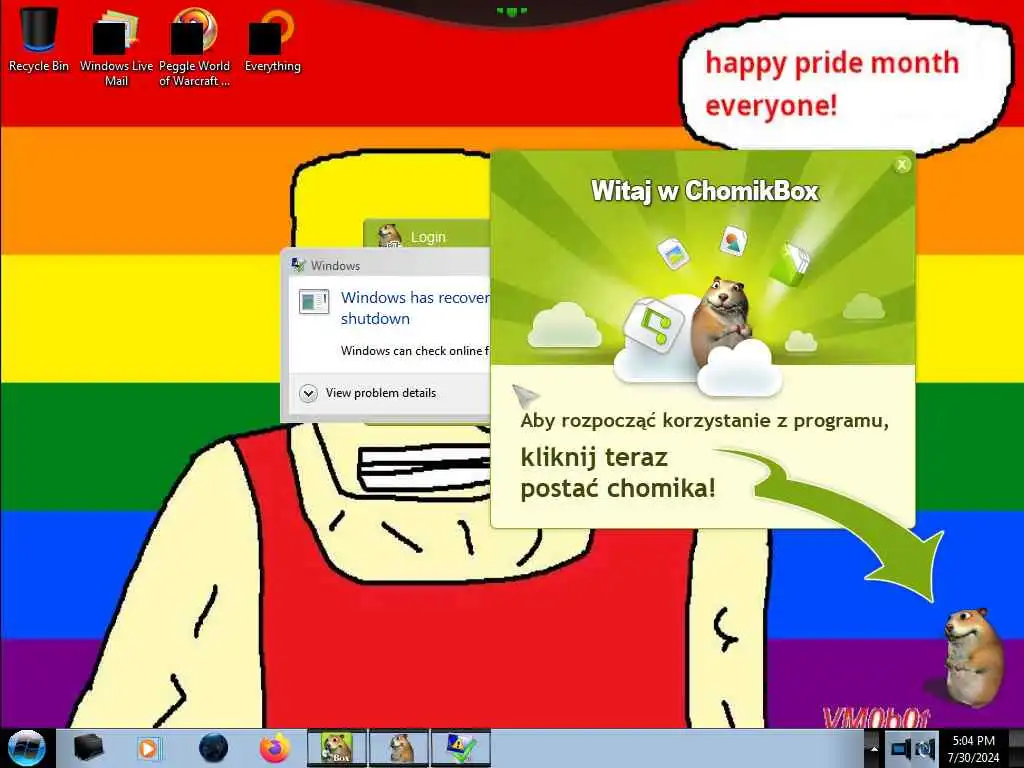Click the "Windows can check online" text
This screenshot has width=1024, height=768.
click(415, 351)
